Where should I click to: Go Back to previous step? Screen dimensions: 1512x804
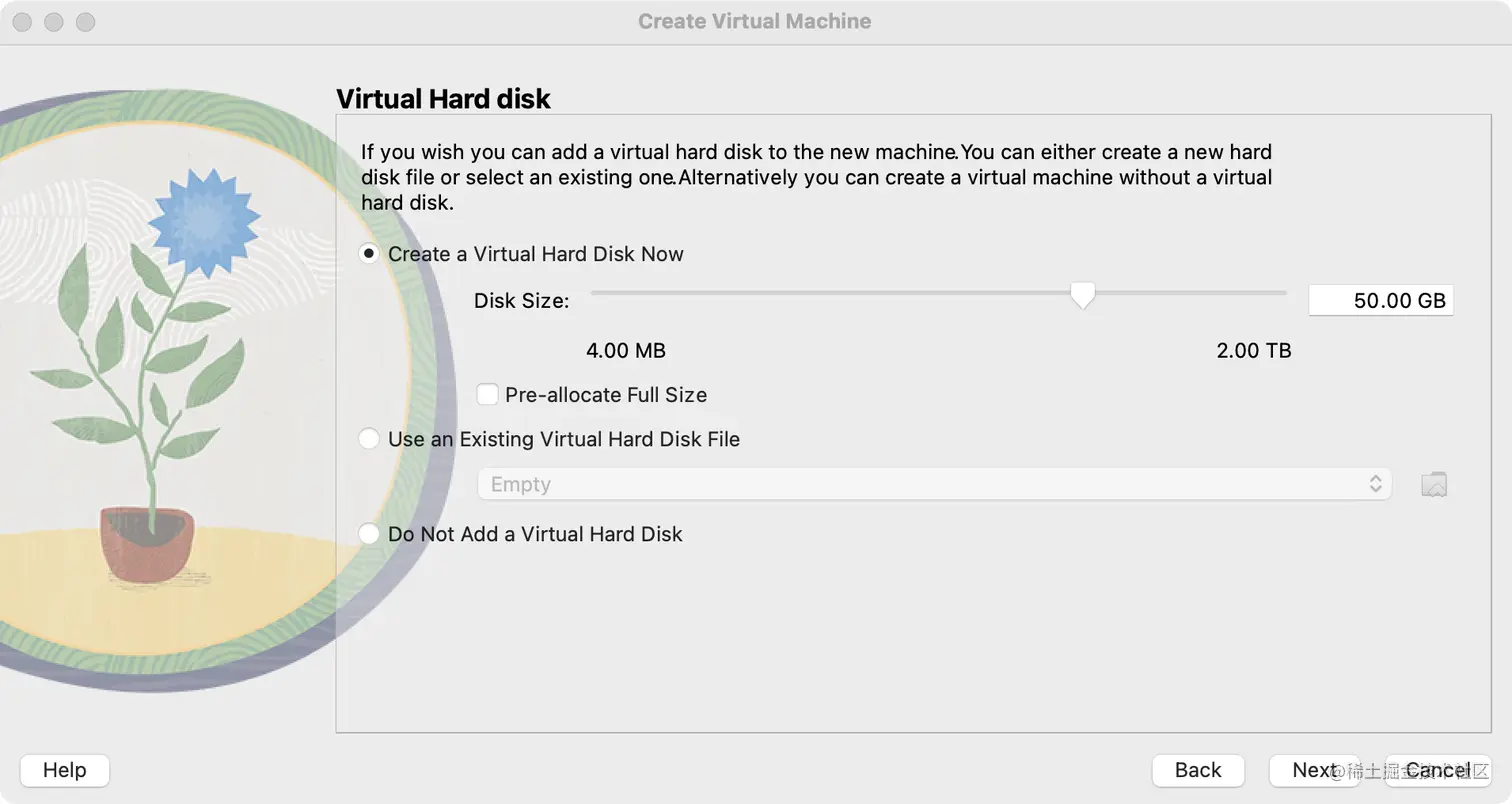[x=1198, y=770]
